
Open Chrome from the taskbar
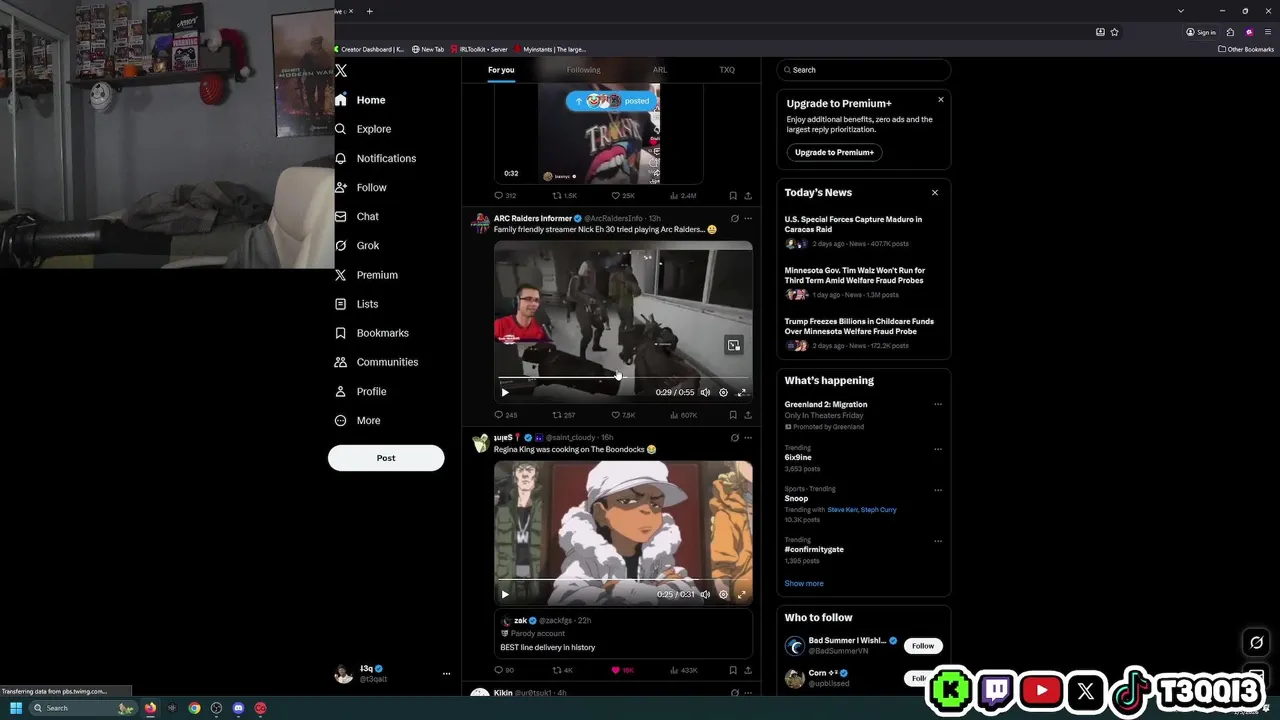pyautogui.click(x=194, y=708)
